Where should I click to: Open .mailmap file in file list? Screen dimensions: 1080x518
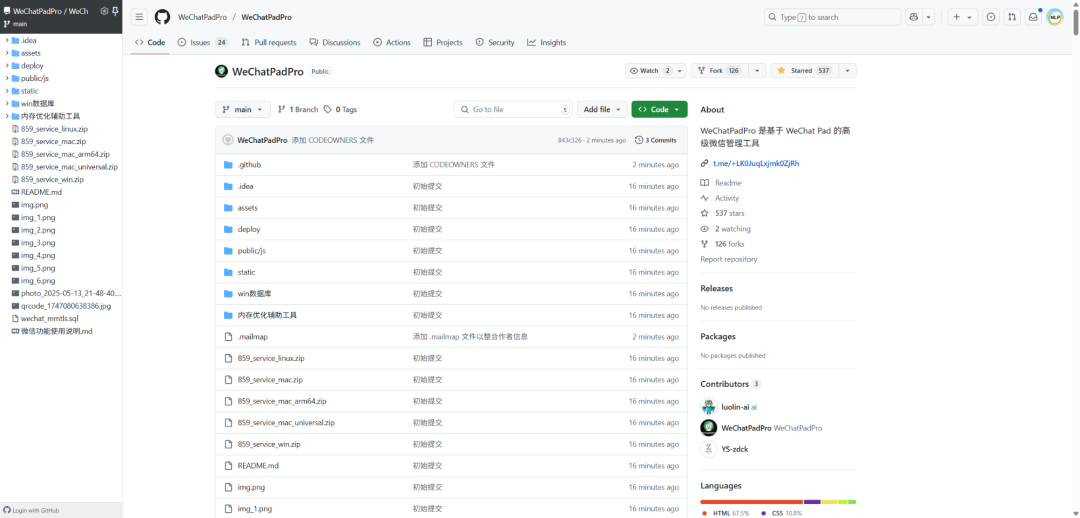252,337
